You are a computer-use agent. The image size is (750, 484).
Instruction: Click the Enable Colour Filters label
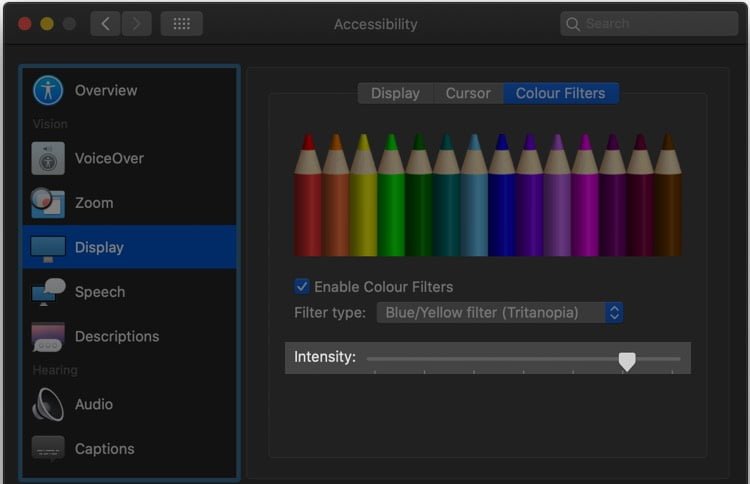tap(384, 287)
